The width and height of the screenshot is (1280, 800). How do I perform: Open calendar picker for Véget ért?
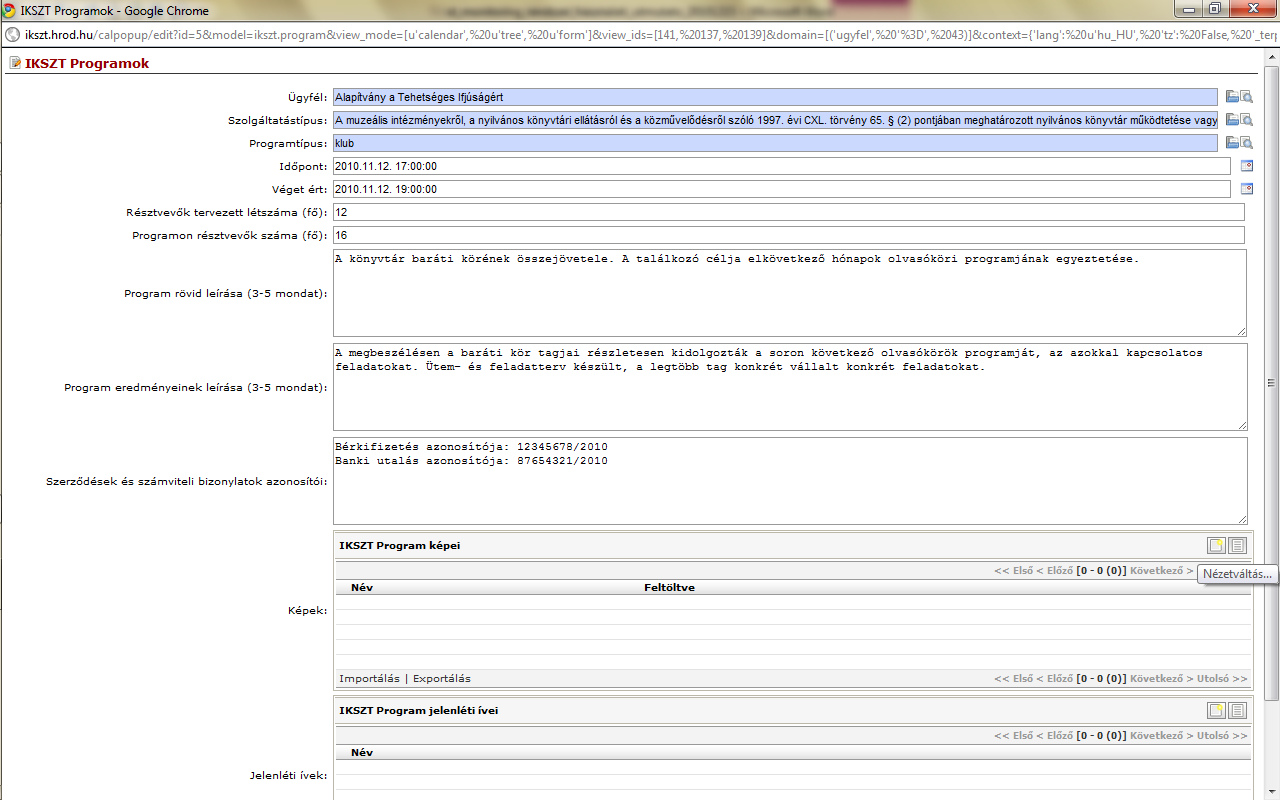(1247, 189)
